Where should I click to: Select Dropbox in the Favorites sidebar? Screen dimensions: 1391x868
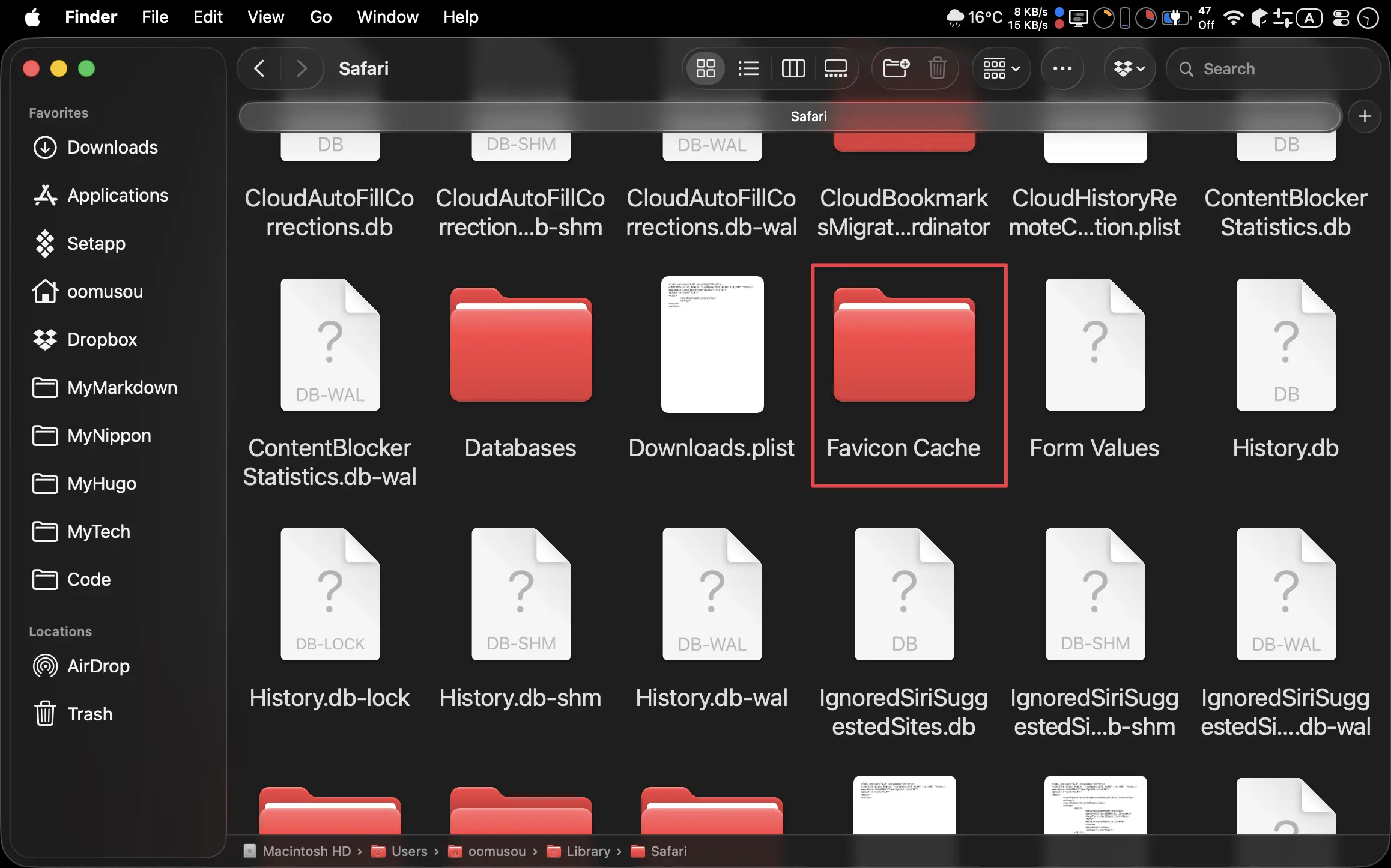click(102, 339)
